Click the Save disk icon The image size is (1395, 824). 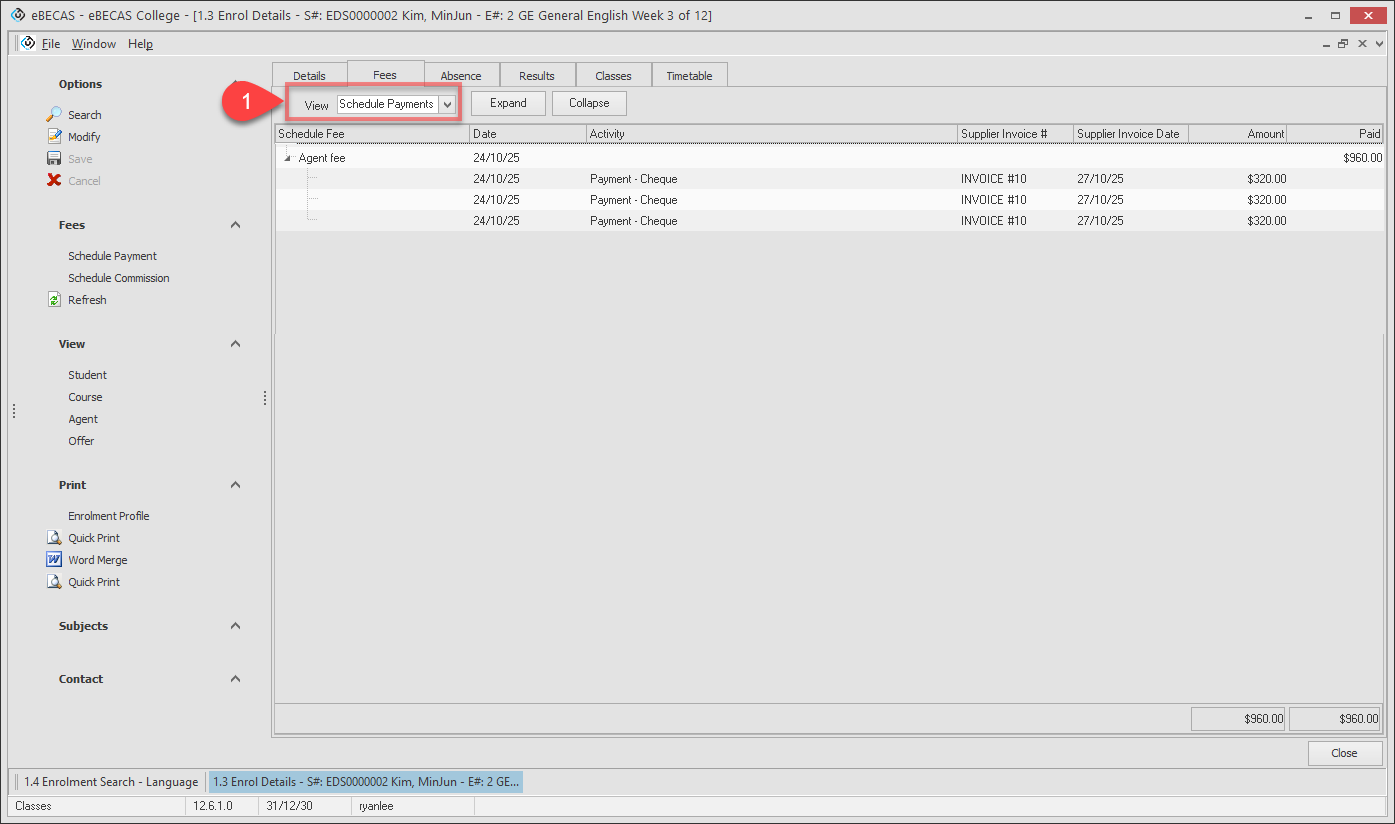[55, 159]
